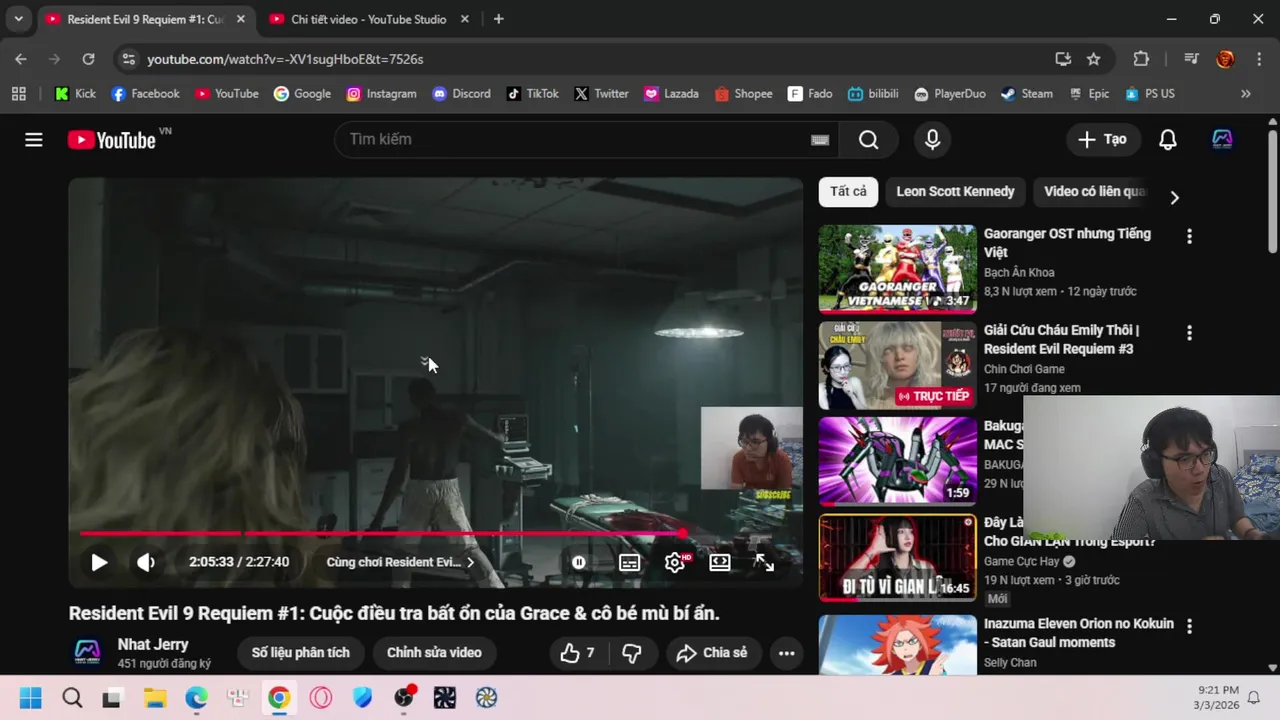
Task: Open 'Giải Cứu Cháu Emily Thôi' video title
Action: click(1061, 339)
